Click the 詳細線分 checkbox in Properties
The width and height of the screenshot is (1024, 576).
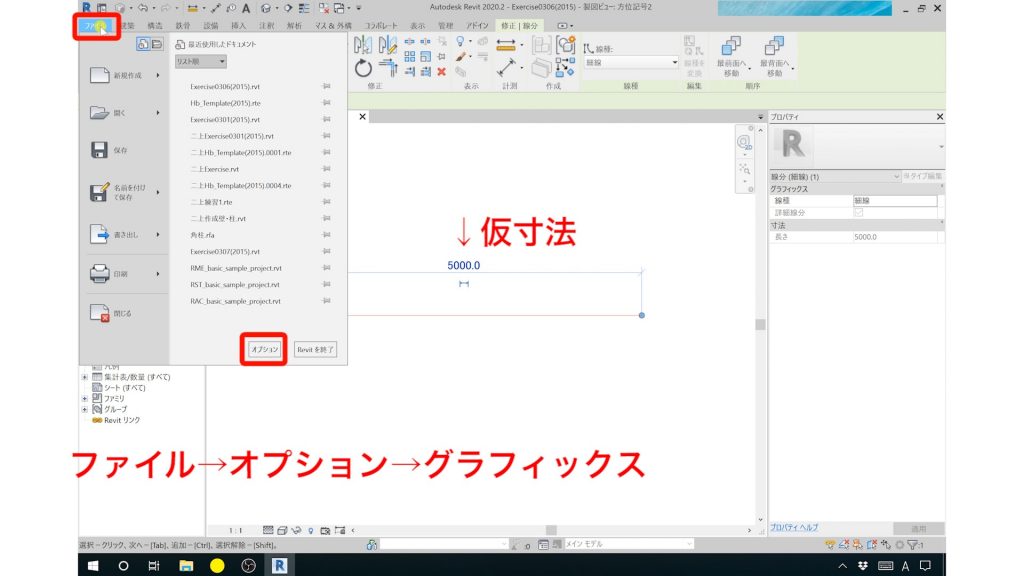click(858, 213)
